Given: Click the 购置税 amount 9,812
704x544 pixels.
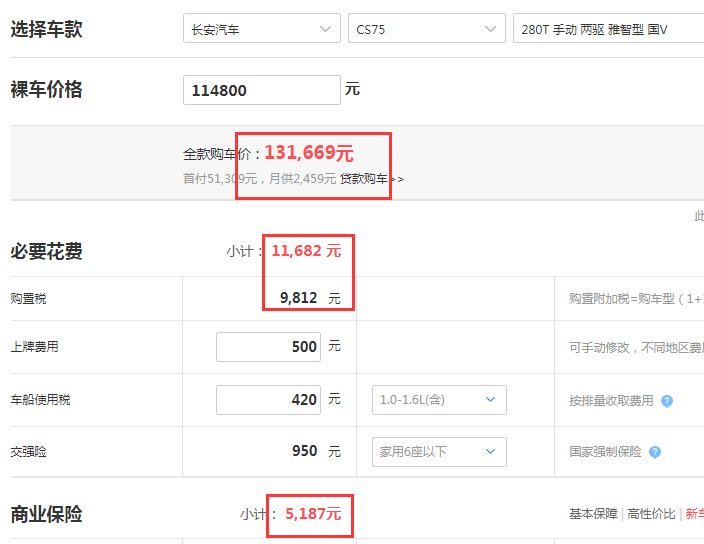Looking at the screenshot, I should [299, 298].
